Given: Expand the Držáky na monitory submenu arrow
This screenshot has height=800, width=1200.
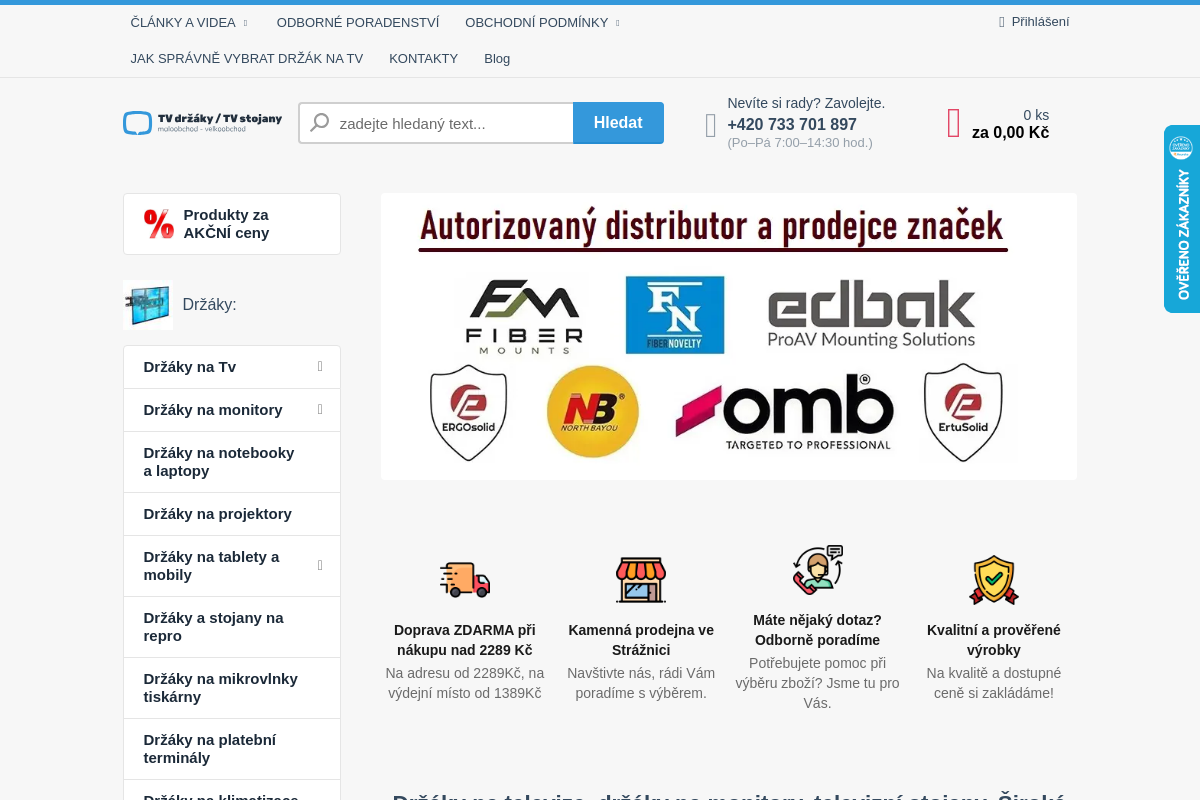Looking at the screenshot, I should click(x=320, y=410).
